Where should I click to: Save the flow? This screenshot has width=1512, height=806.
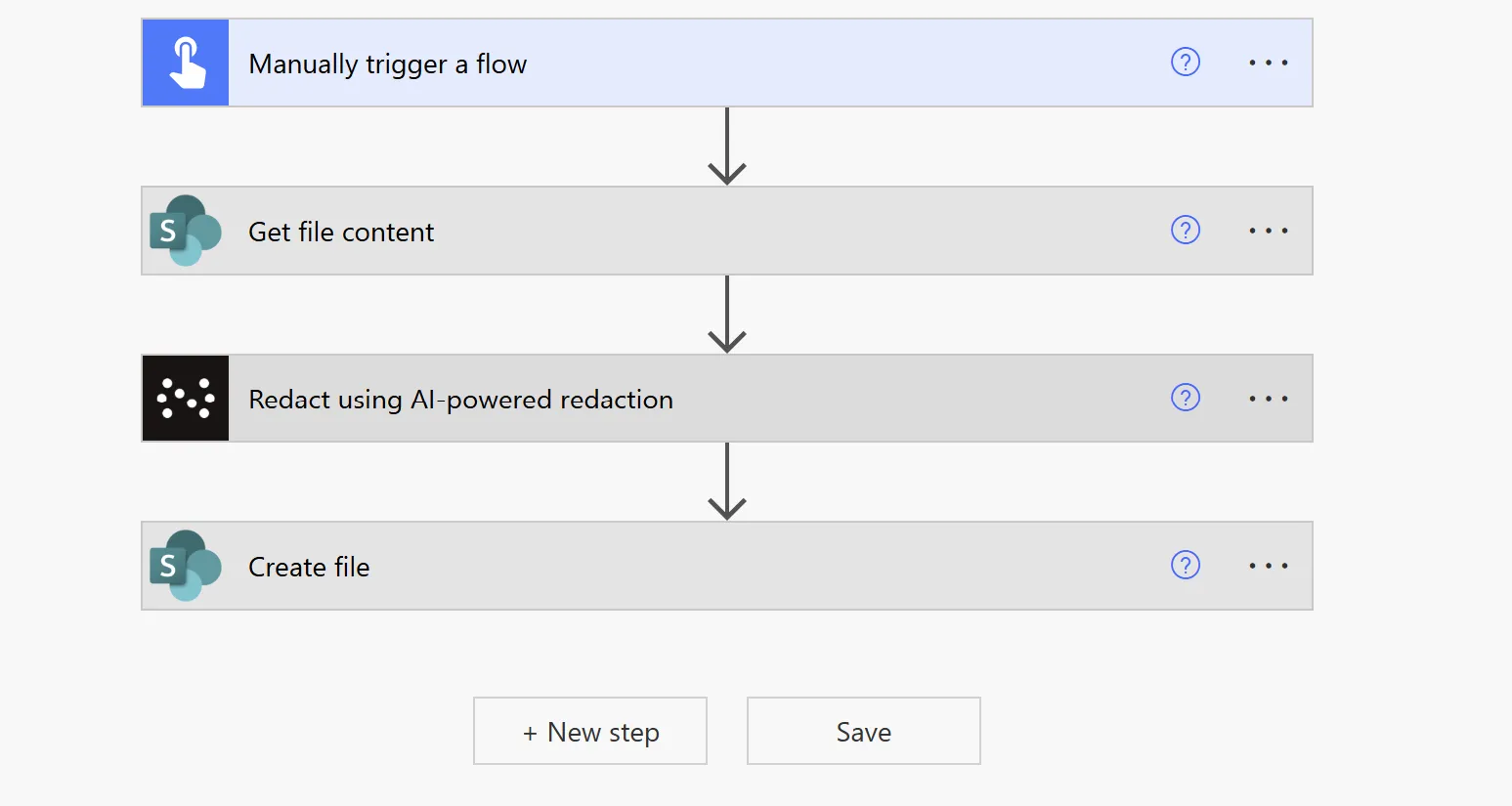click(x=863, y=731)
